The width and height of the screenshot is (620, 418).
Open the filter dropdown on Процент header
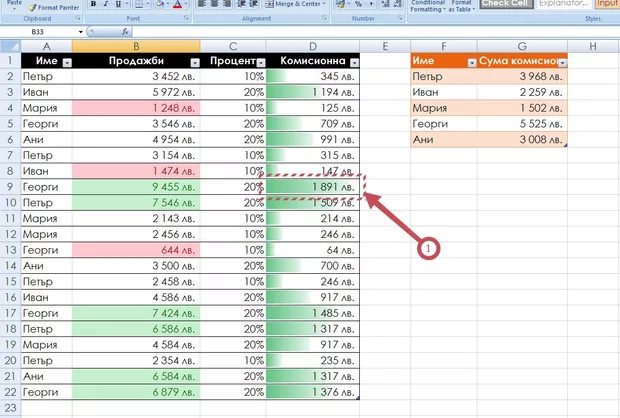259,62
